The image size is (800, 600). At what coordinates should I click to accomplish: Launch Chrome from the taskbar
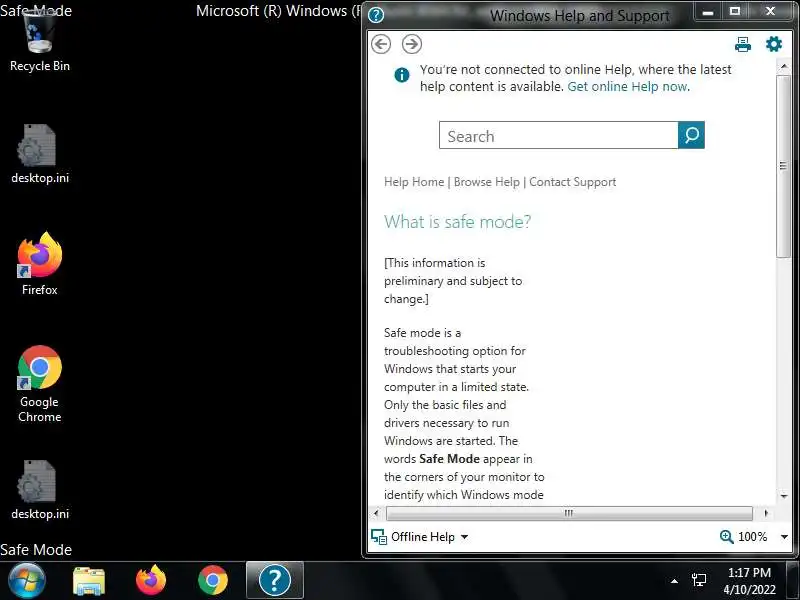pos(213,581)
